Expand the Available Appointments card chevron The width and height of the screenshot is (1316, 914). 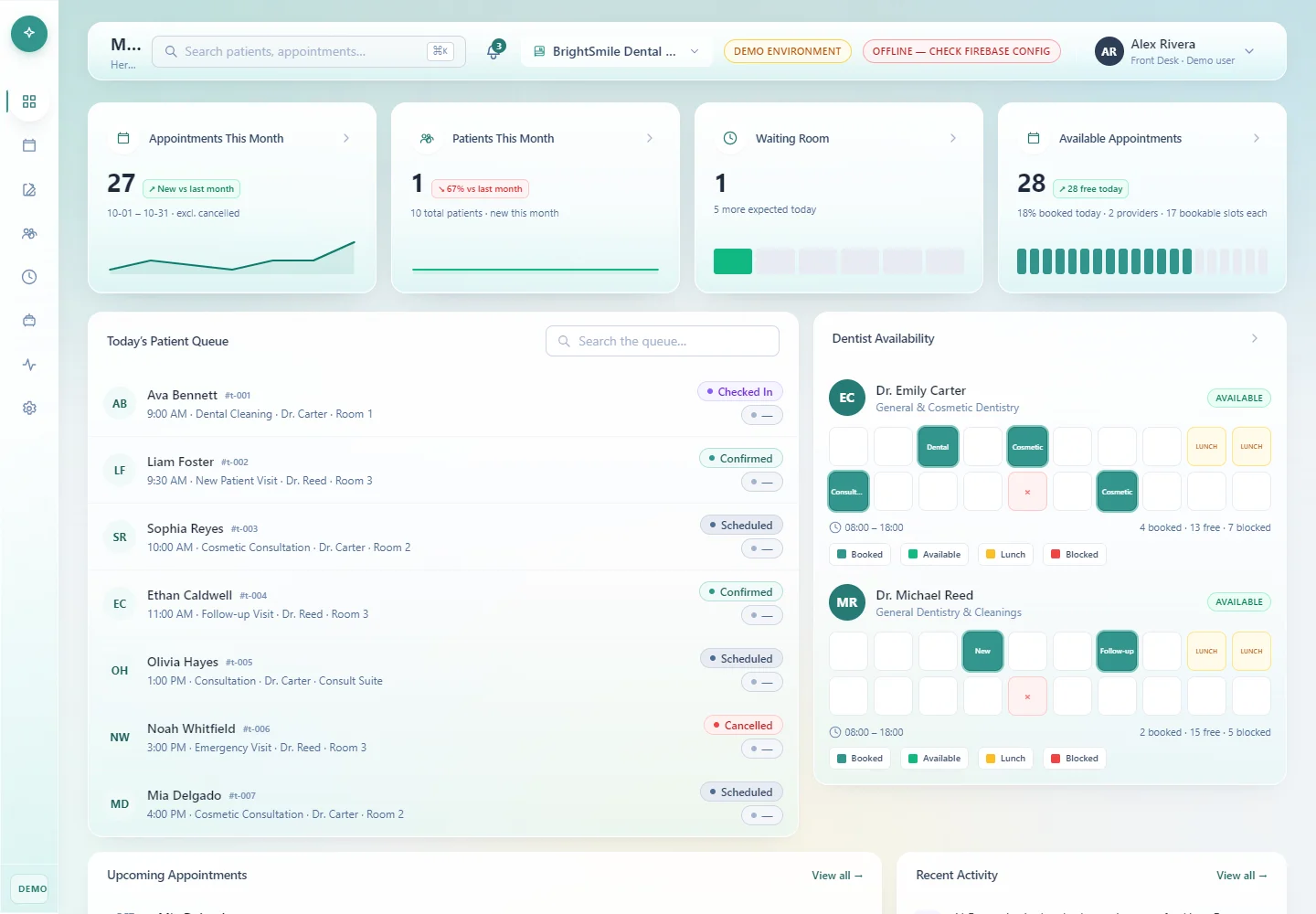tap(1257, 138)
